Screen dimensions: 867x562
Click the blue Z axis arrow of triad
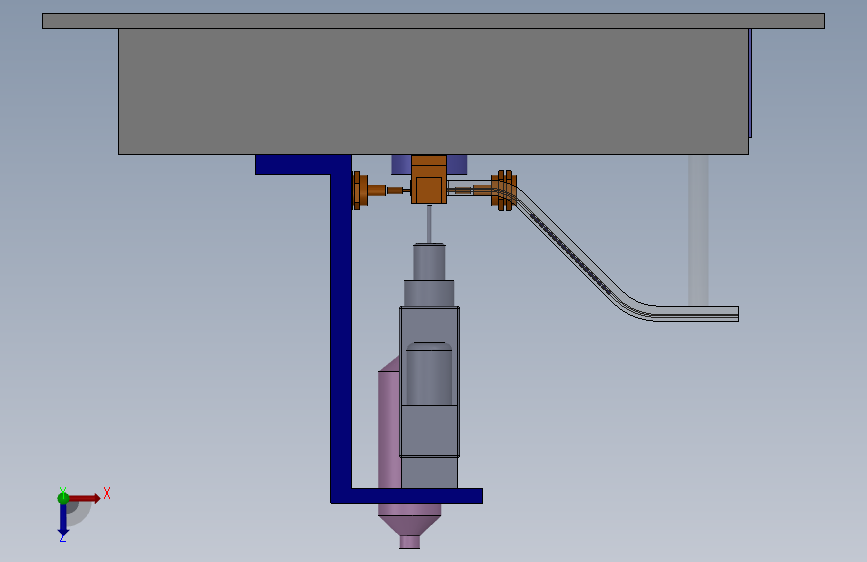(63, 521)
